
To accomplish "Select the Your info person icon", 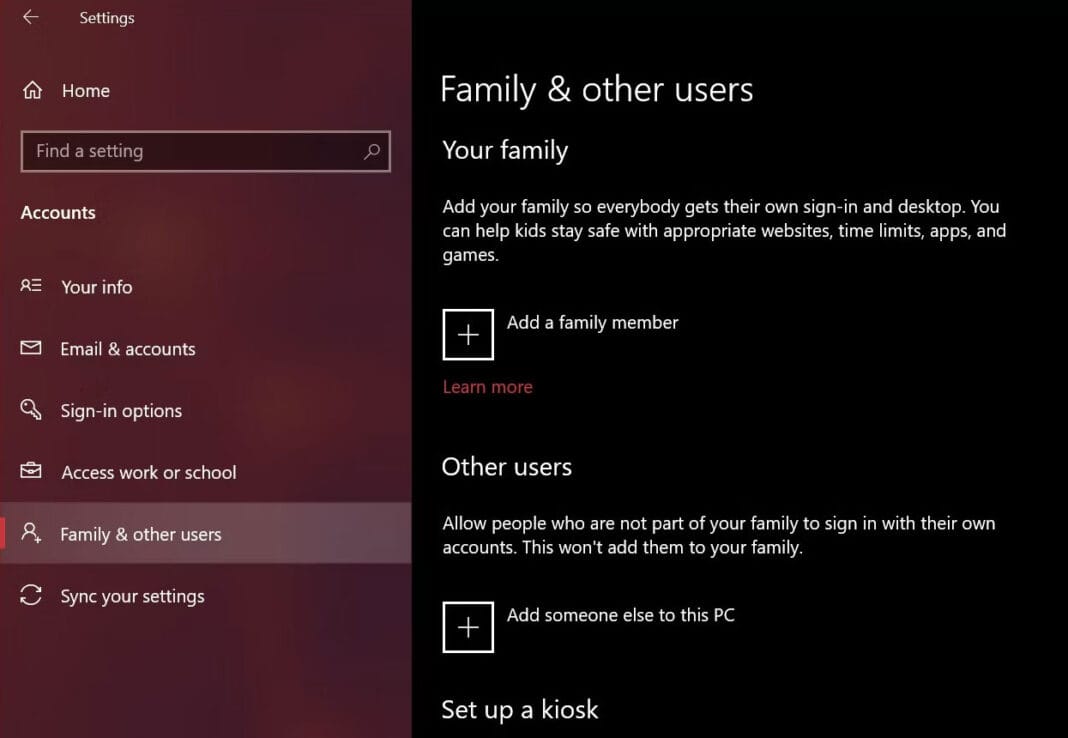I will pos(30,287).
